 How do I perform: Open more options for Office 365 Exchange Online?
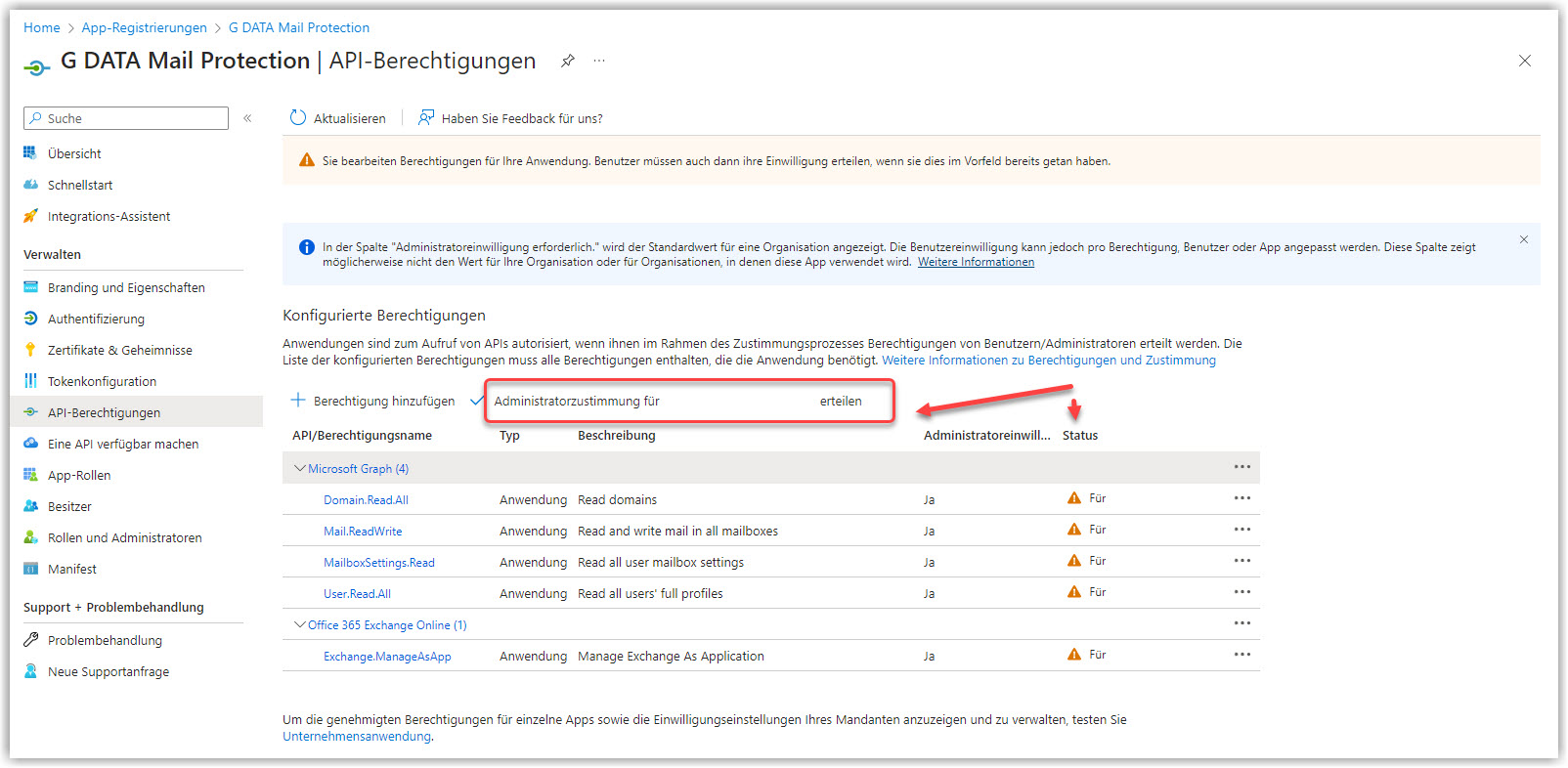tap(1242, 623)
